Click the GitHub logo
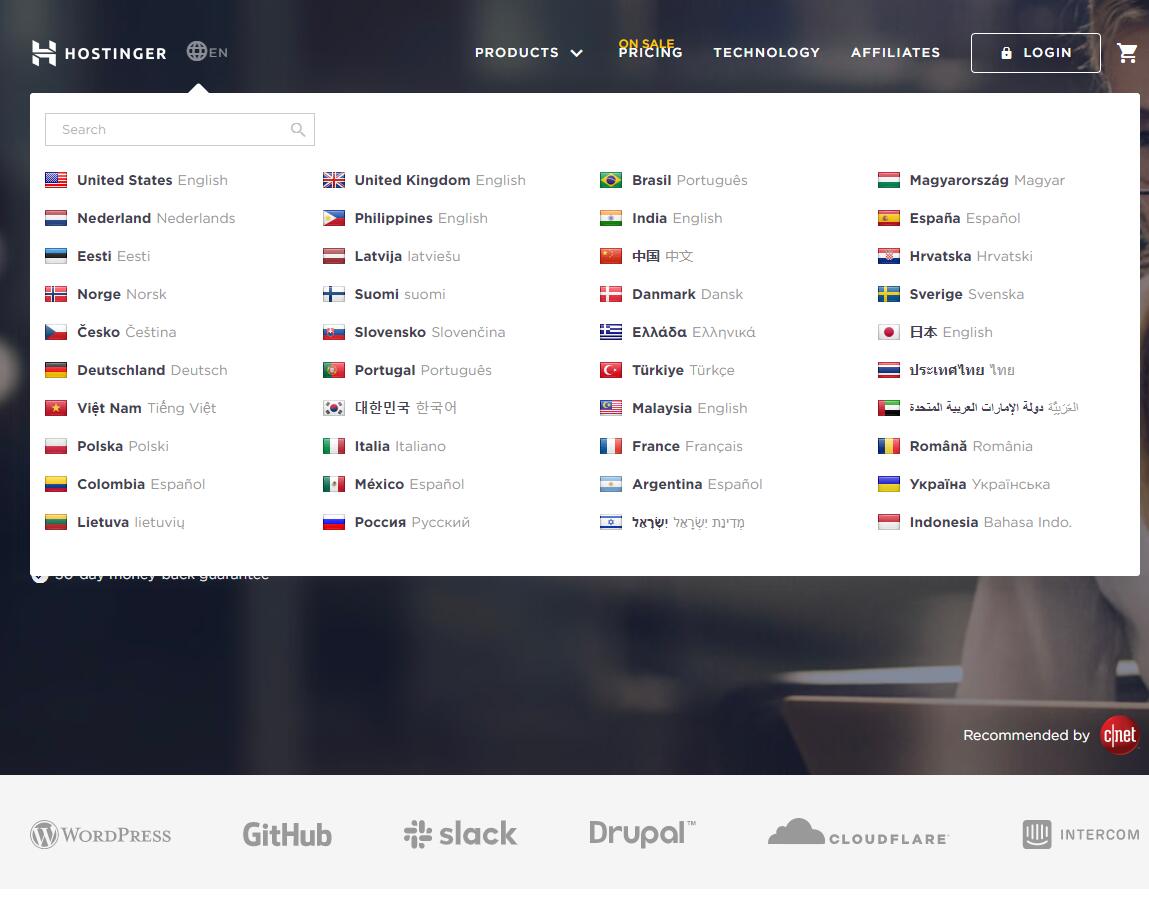The height and width of the screenshot is (911, 1149). pos(287,835)
